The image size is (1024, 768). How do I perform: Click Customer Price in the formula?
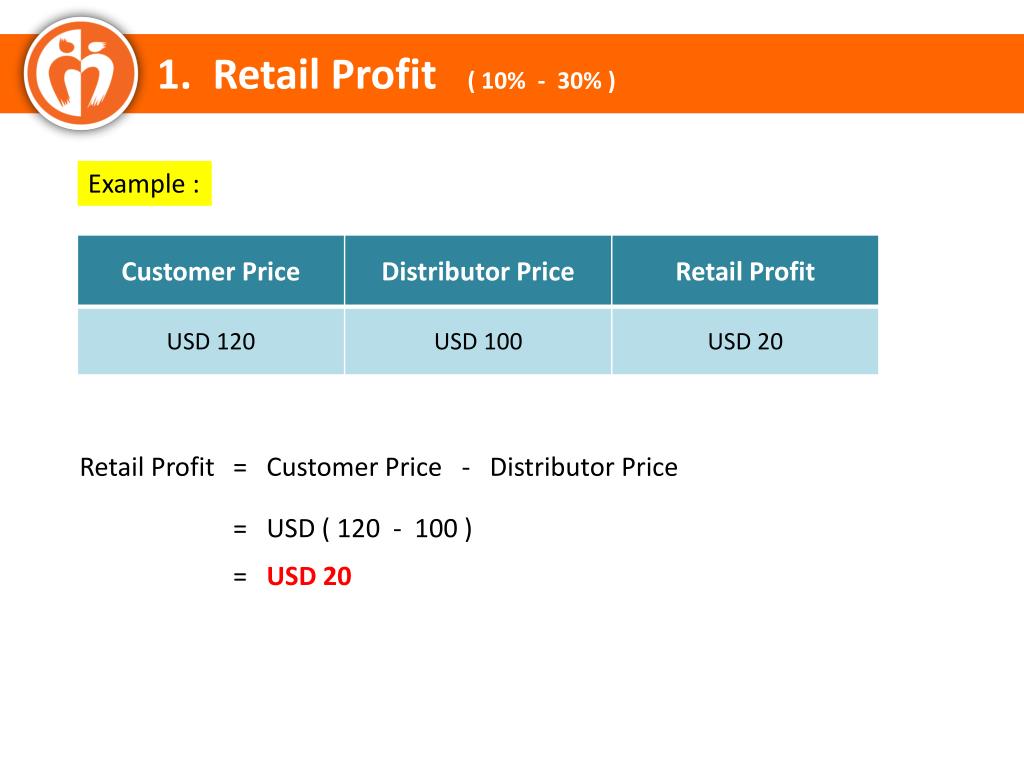(x=354, y=468)
